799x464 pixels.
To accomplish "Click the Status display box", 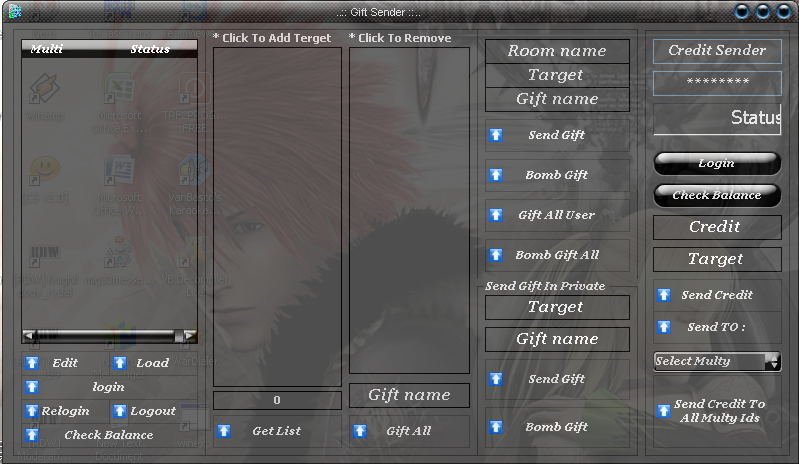I will [717, 119].
